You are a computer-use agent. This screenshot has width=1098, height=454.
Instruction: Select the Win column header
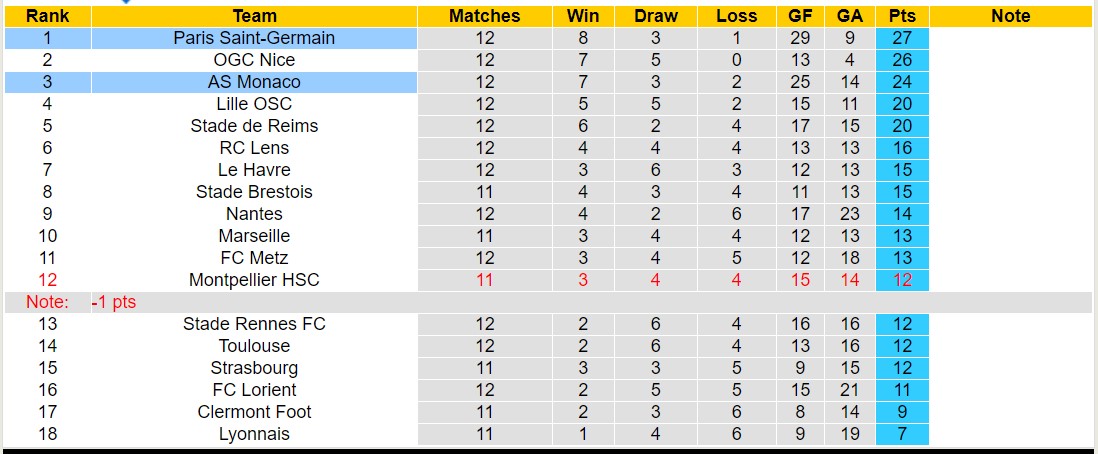point(583,16)
